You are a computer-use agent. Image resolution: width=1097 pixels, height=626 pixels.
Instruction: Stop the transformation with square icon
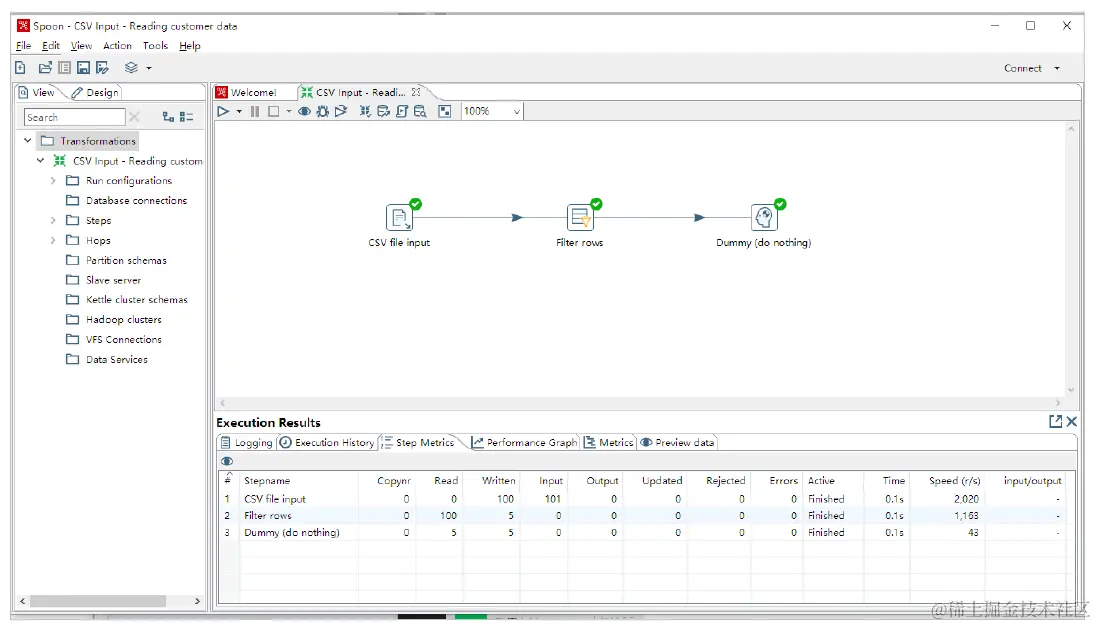click(274, 111)
